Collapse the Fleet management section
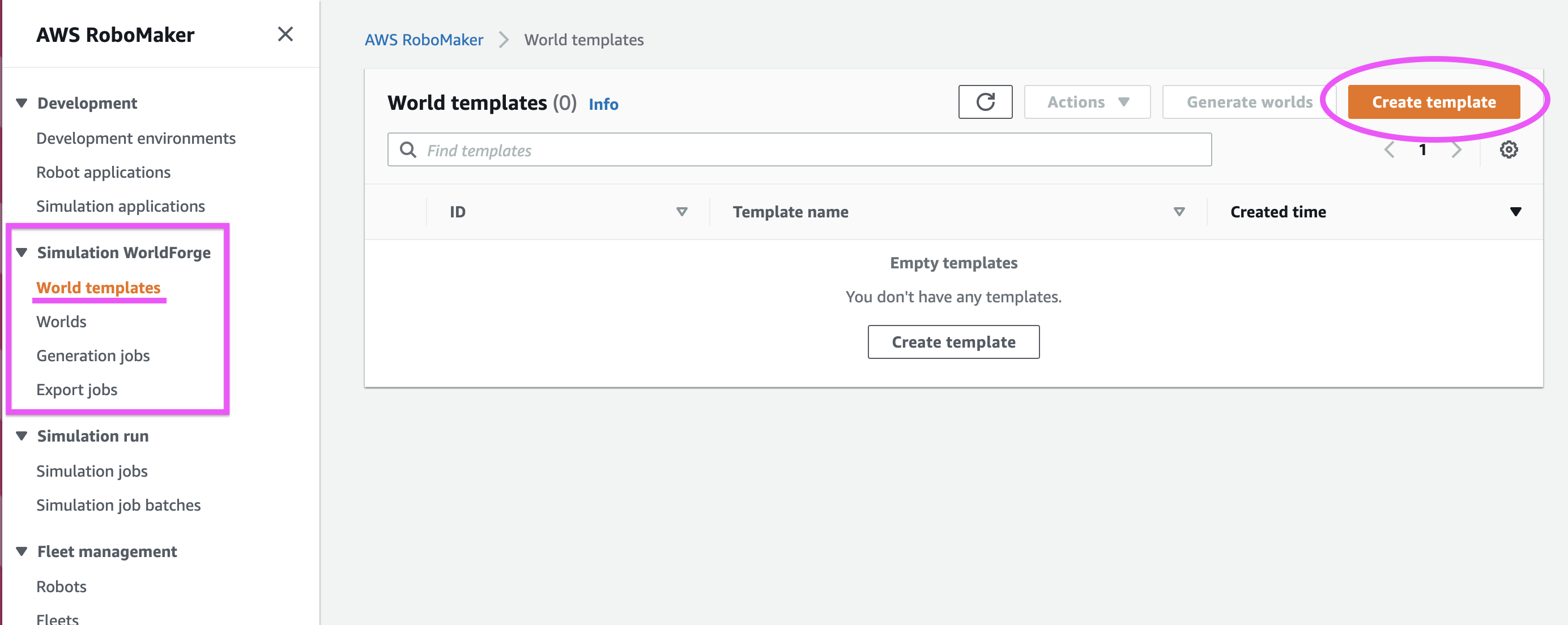 point(22,551)
